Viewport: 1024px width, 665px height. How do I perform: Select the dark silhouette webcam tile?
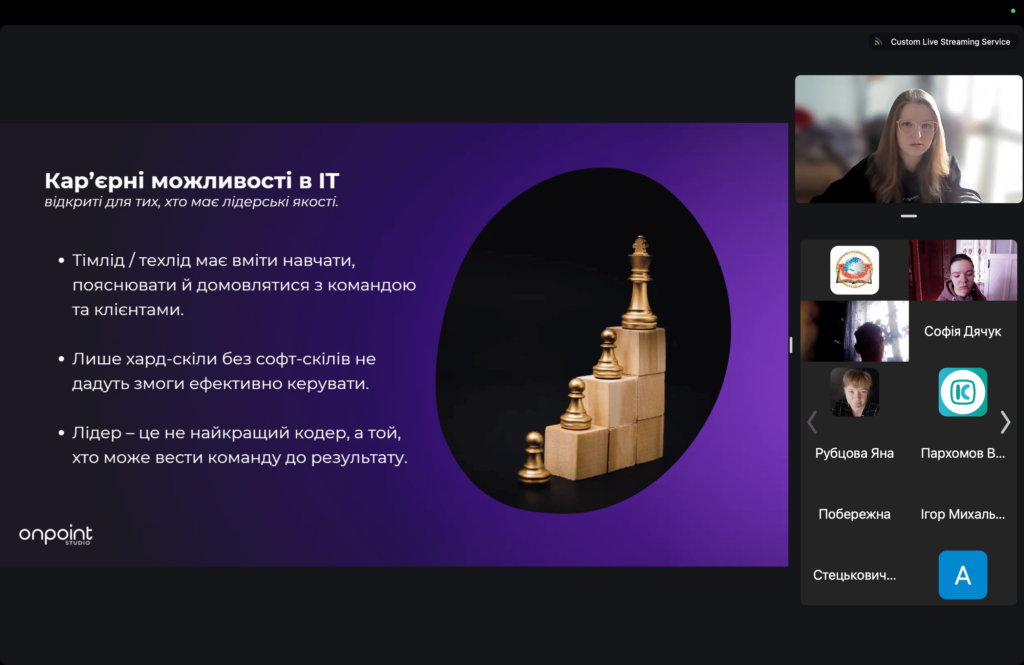click(854, 331)
